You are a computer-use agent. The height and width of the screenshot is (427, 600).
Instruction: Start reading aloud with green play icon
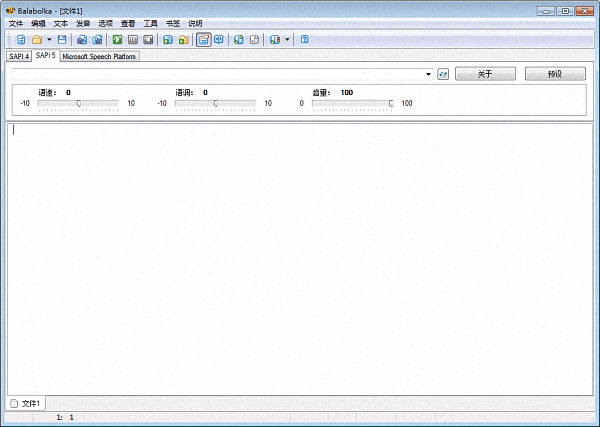click(x=117, y=39)
